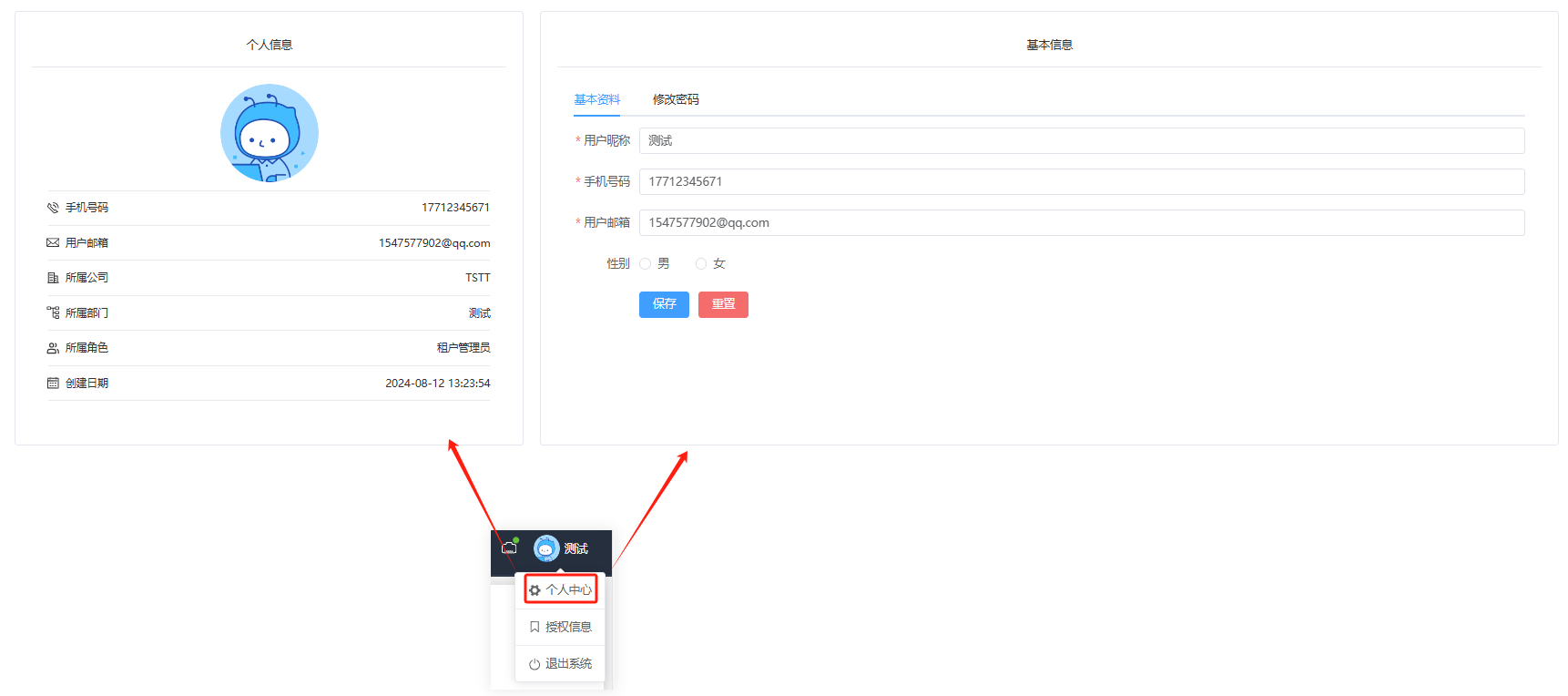Click the blue 保存 button
The image size is (1568, 696).
(664, 304)
